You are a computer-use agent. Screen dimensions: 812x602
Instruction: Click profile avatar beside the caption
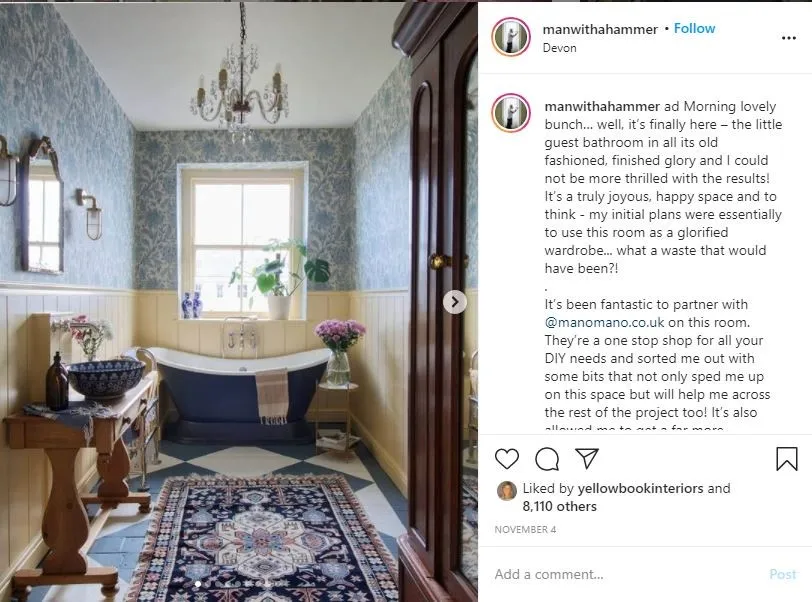click(x=511, y=113)
